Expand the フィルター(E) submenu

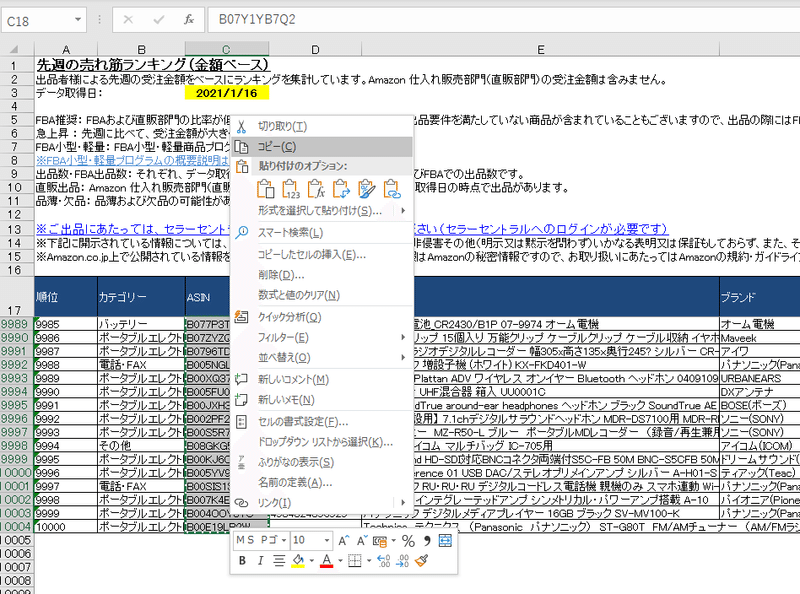coord(403,337)
